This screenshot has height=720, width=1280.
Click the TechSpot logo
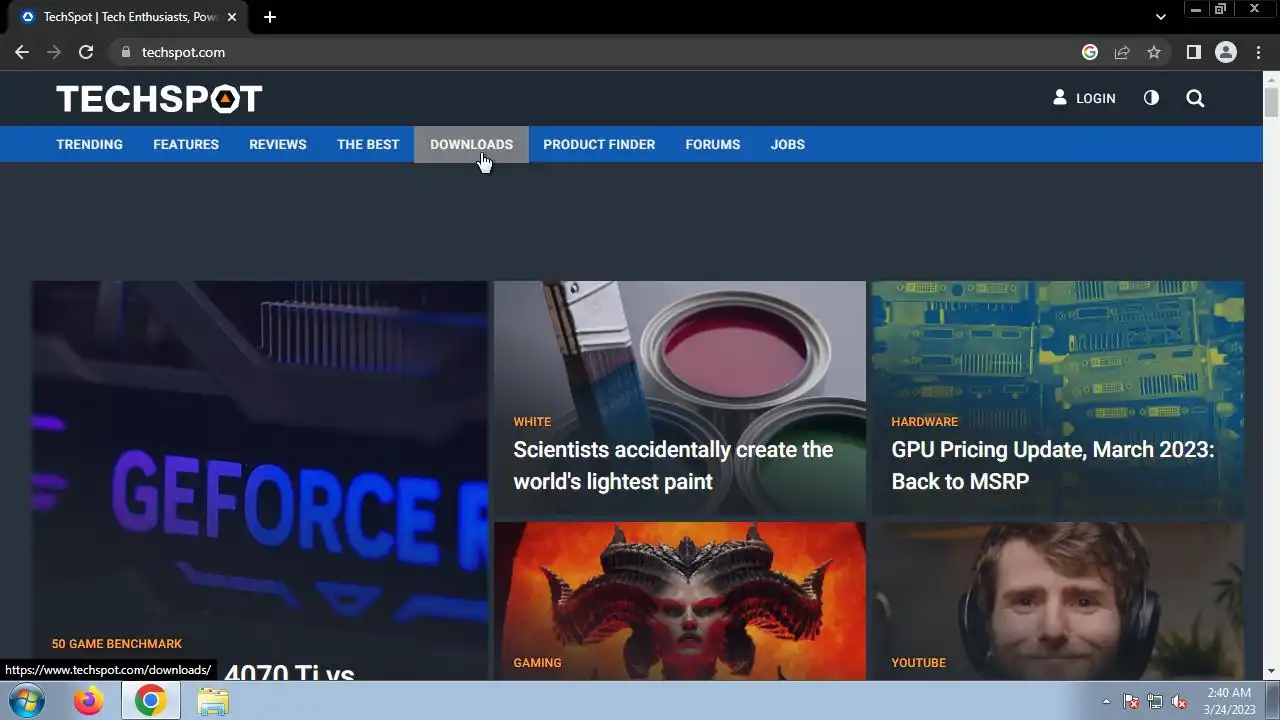(x=159, y=98)
